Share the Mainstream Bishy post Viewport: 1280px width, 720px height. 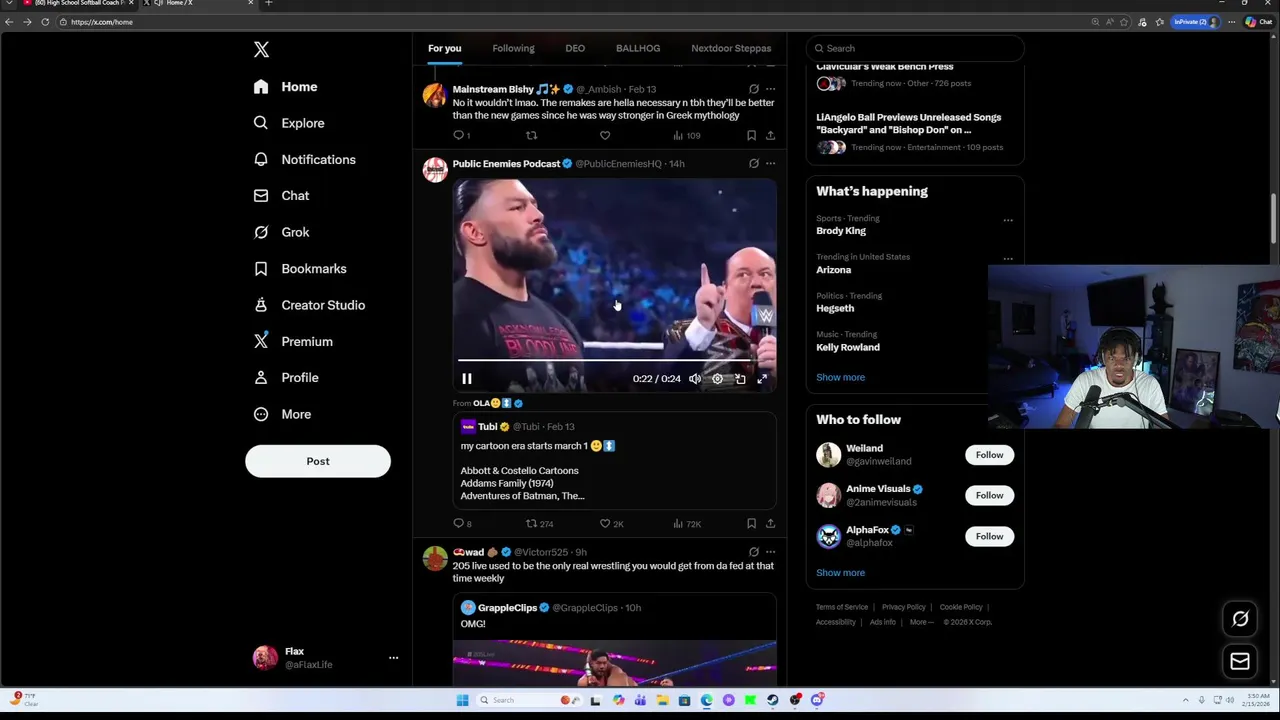click(770, 135)
